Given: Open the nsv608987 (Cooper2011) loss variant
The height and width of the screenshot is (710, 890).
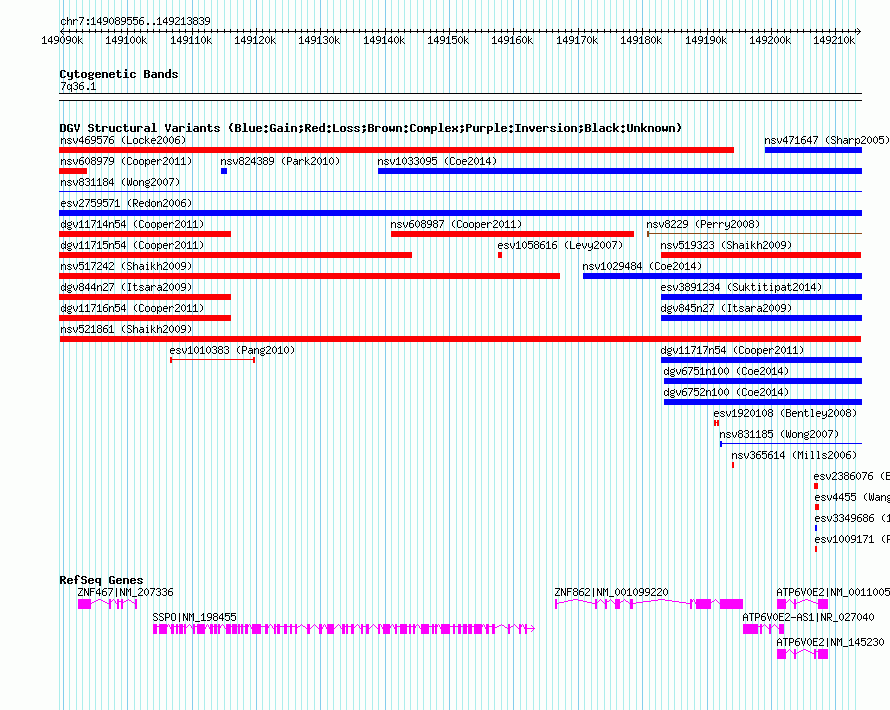Looking at the screenshot, I should click(x=513, y=234).
